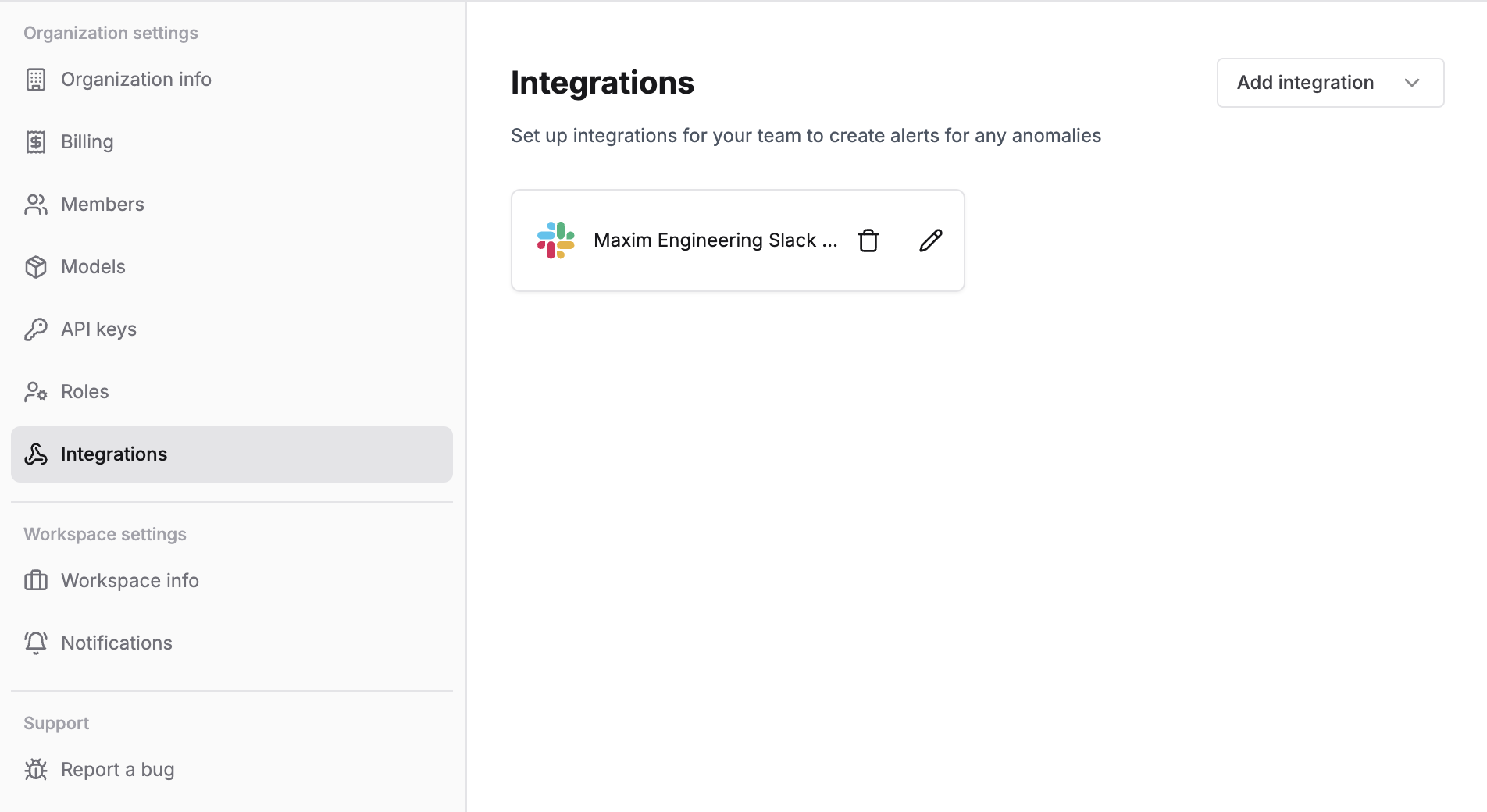Click the Notifications bell icon
Screen dimensions: 1487x812
pyautogui.click(x=36, y=643)
